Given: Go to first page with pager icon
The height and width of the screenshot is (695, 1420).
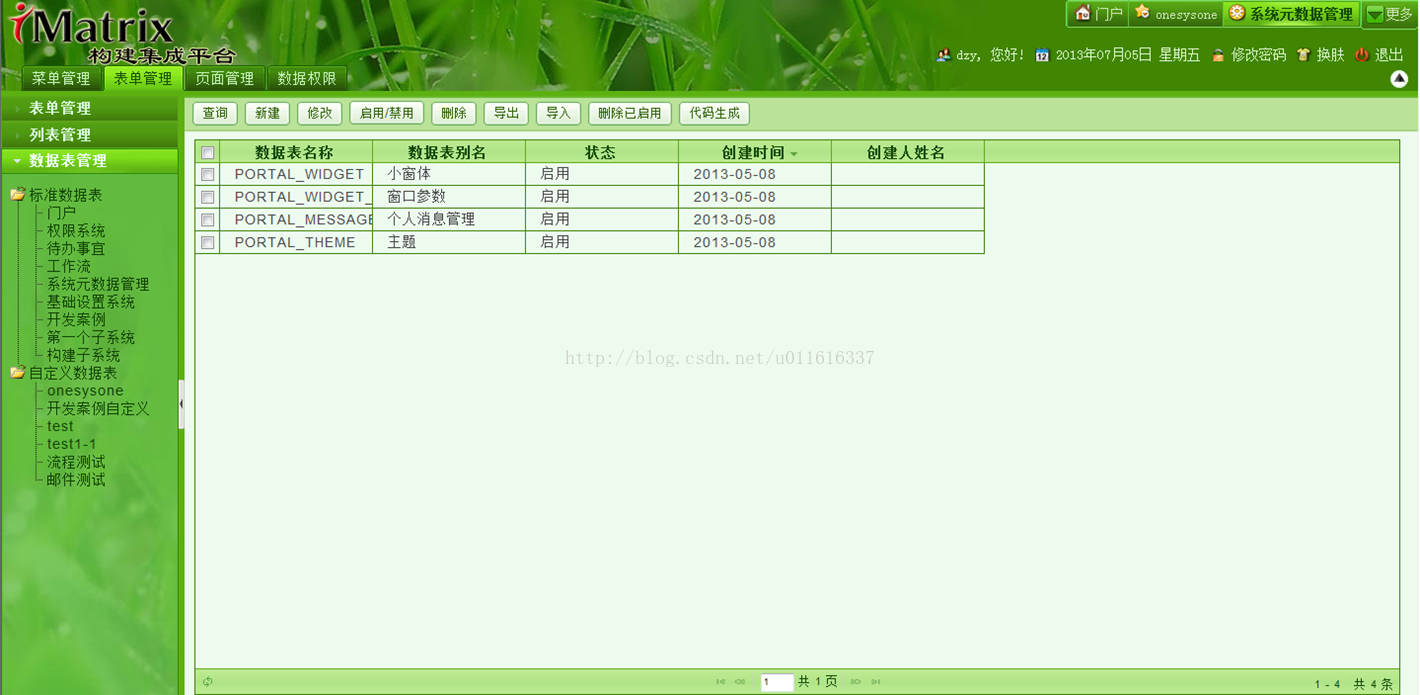Looking at the screenshot, I should tap(720, 682).
